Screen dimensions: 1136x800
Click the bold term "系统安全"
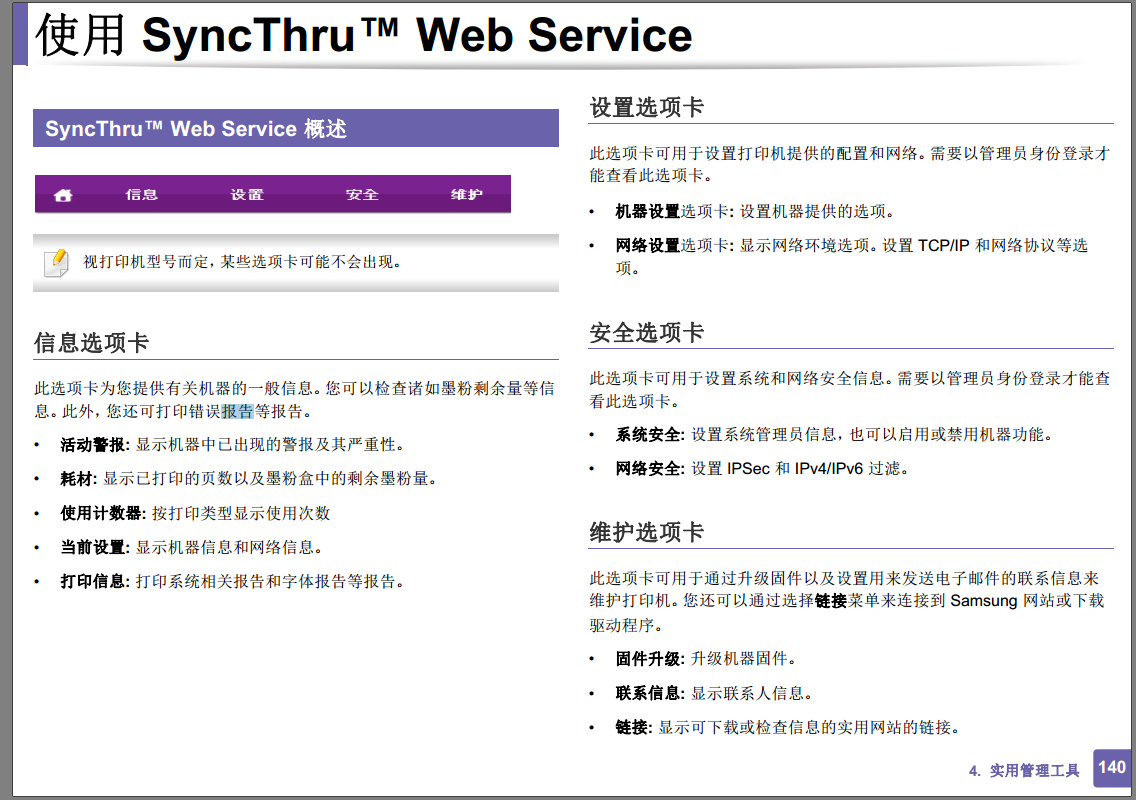pyautogui.click(x=649, y=434)
